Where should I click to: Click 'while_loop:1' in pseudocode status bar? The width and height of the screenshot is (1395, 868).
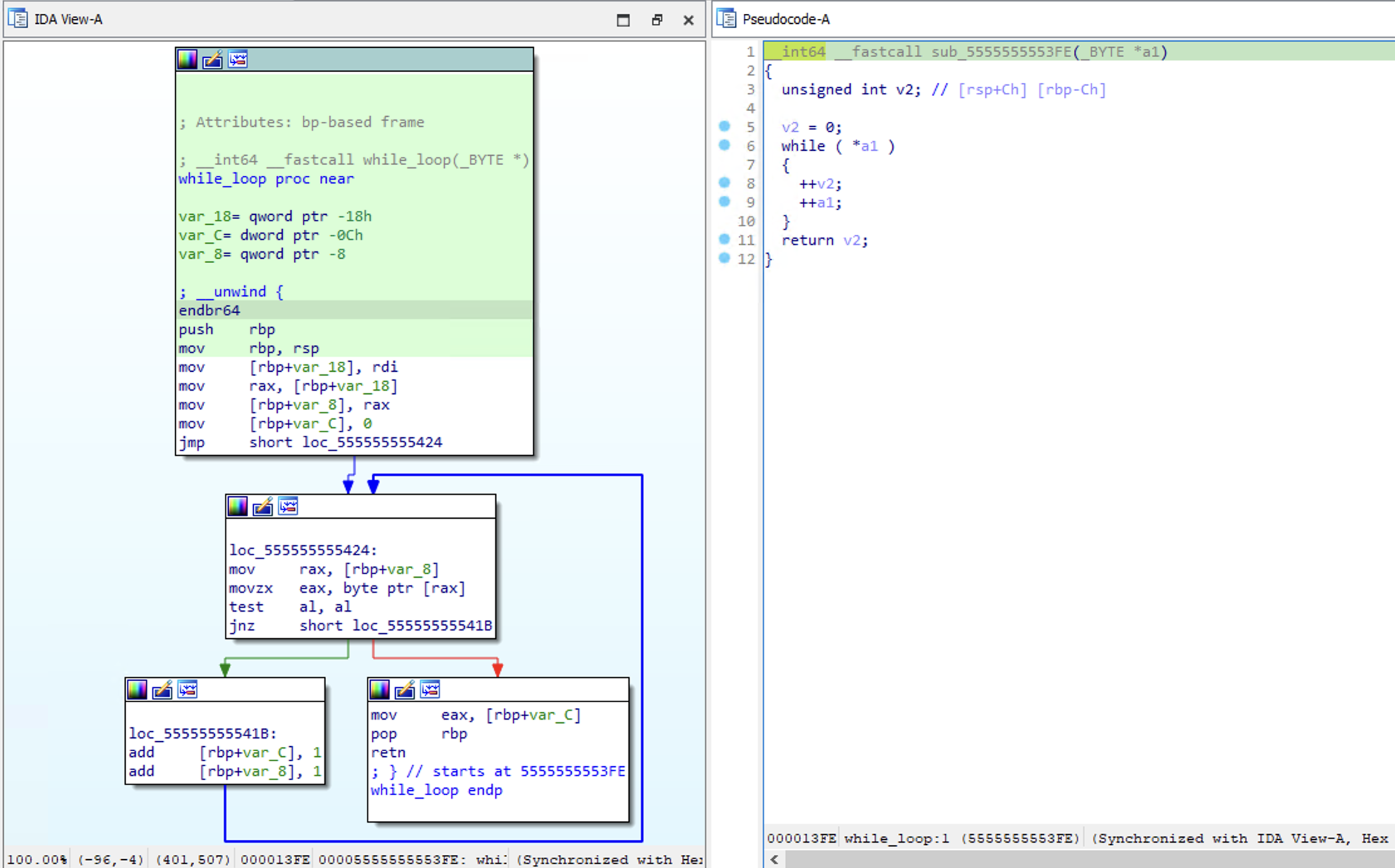tap(897, 838)
